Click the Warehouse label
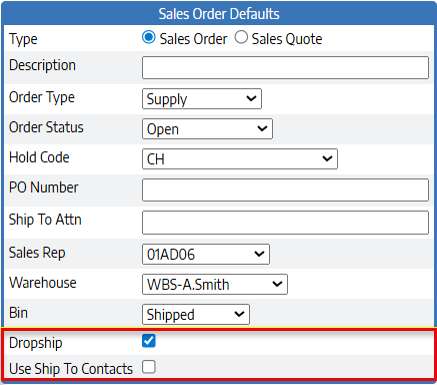 [43, 283]
